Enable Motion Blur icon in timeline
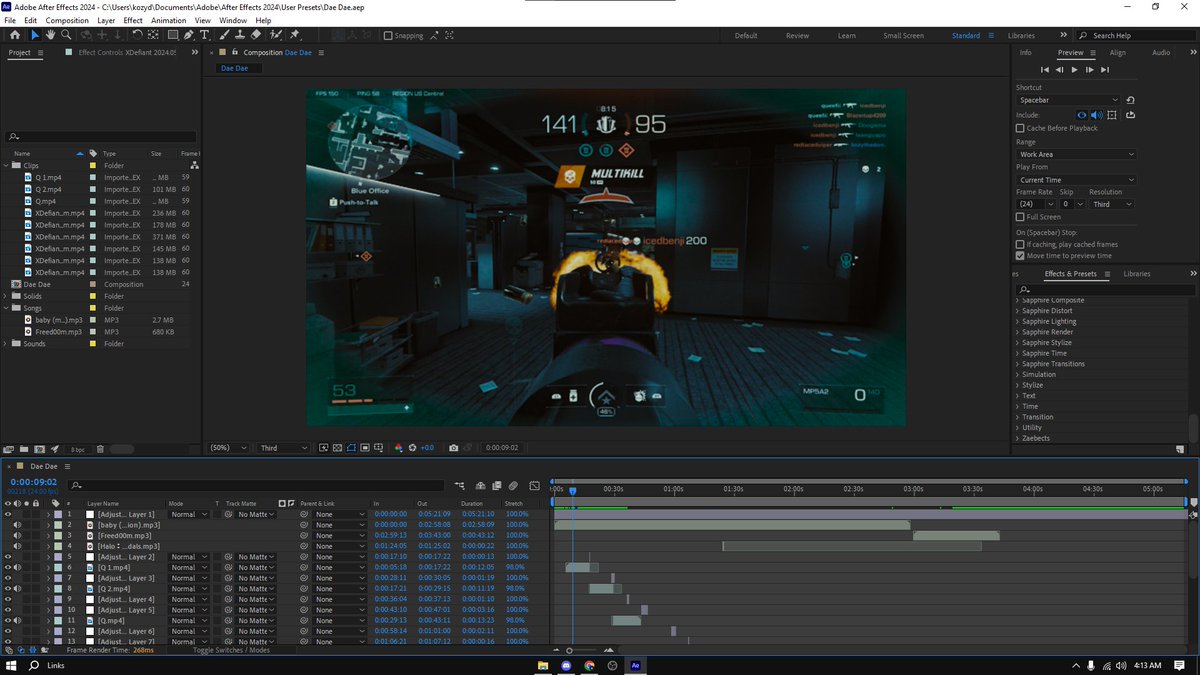Image resolution: width=1200 pixels, height=675 pixels. pyautogui.click(x=512, y=485)
